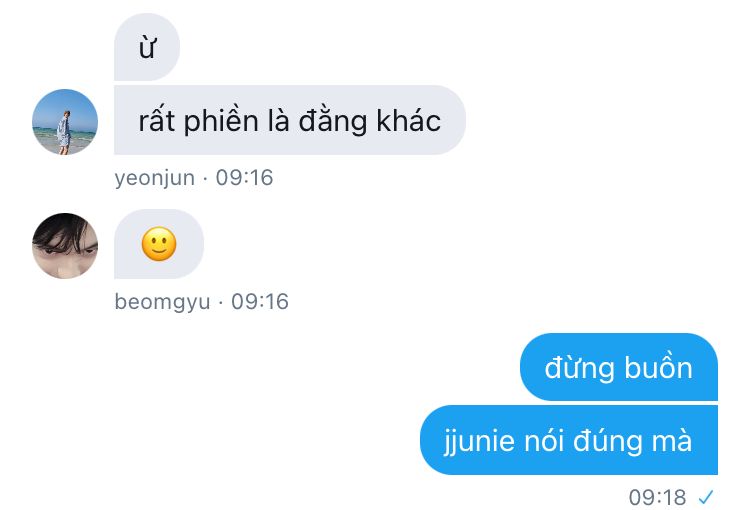Select the "jjunie nói đúng mà" bubble

tap(569, 440)
